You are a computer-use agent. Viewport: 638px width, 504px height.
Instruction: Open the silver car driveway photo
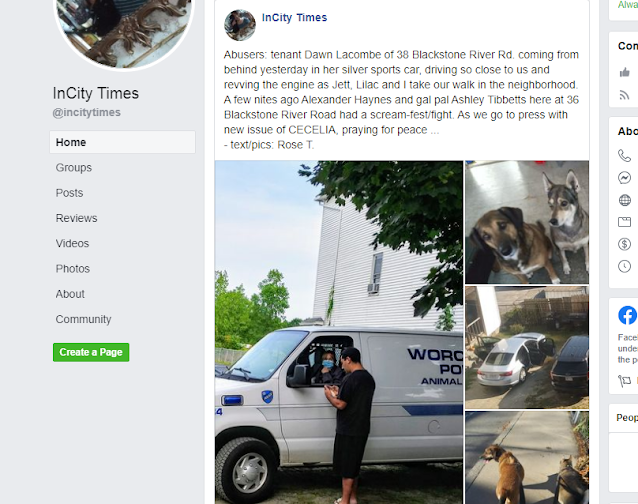pos(527,347)
